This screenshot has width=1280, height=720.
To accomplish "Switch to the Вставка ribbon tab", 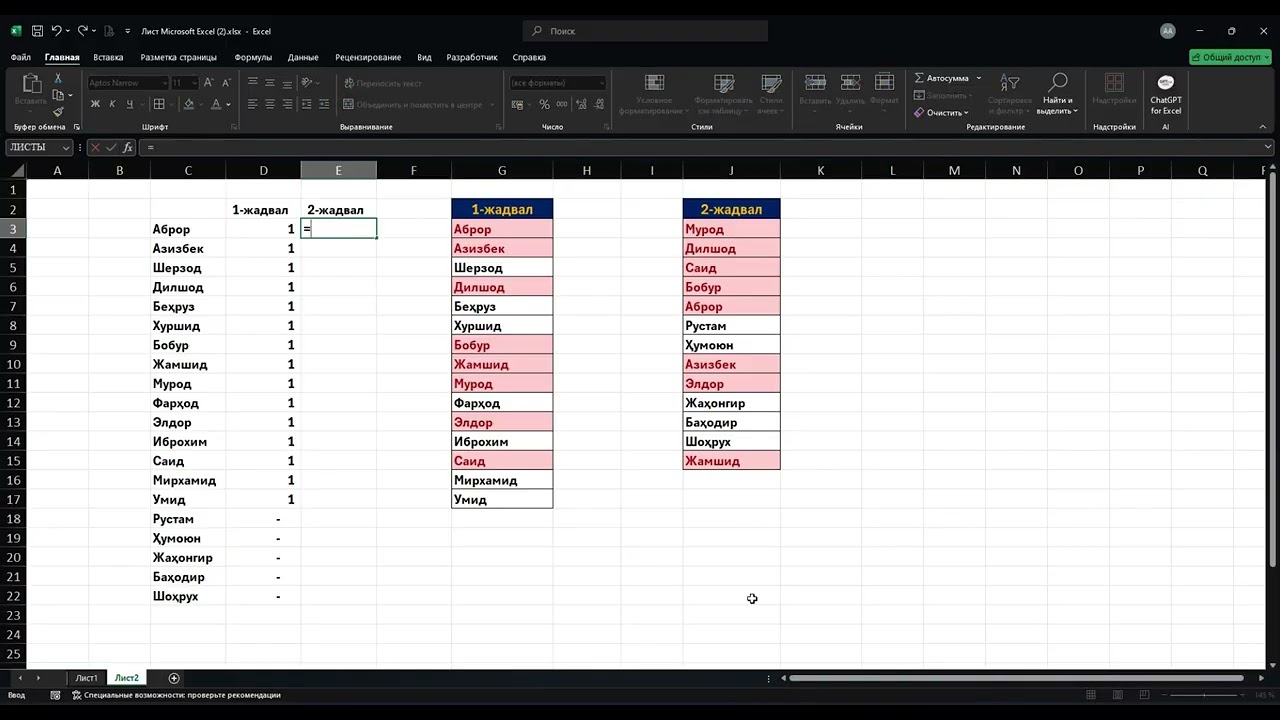I will (108, 57).
